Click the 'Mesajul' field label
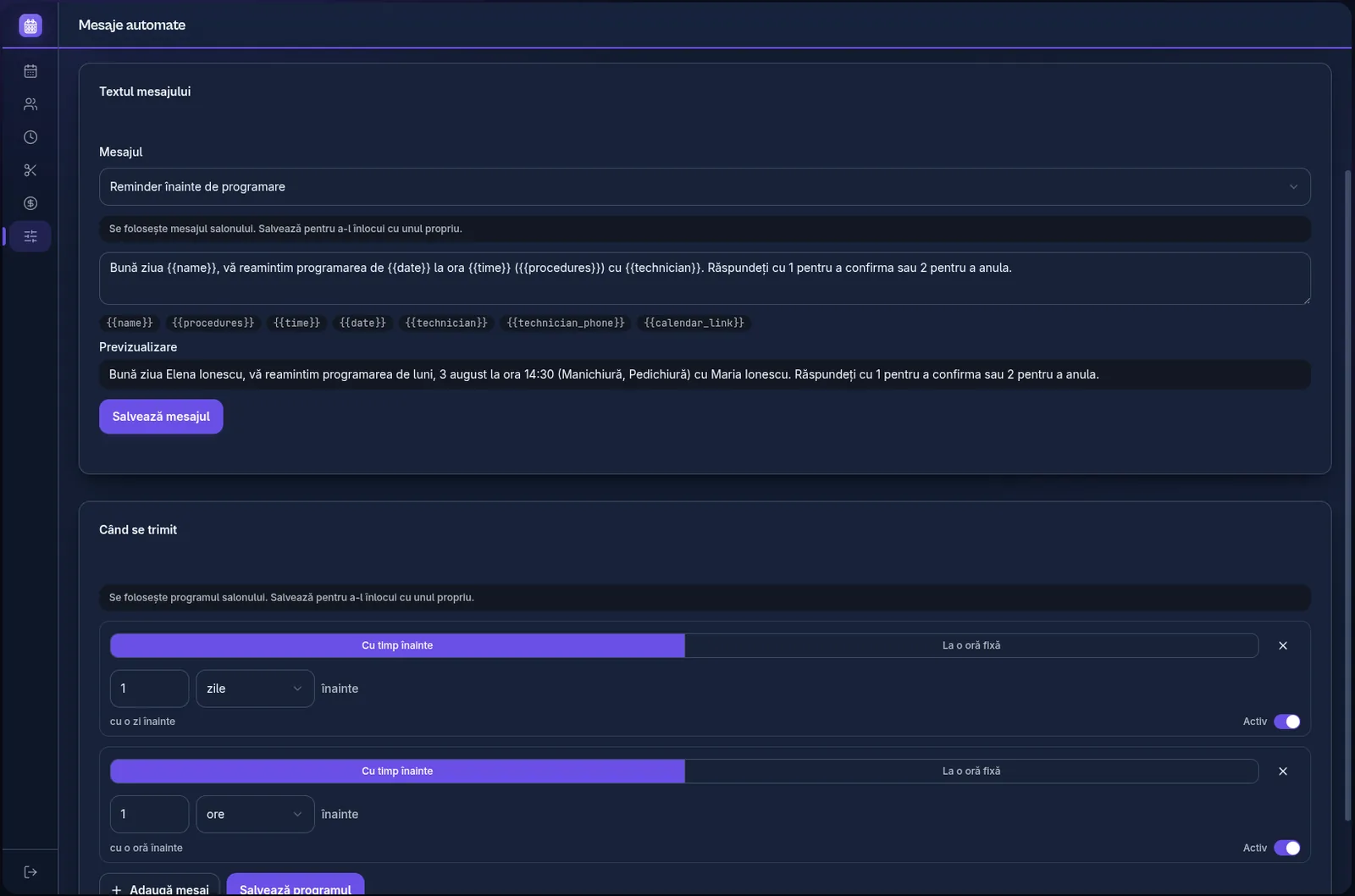This screenshot has width=1355, height=896. pos(121,152)
